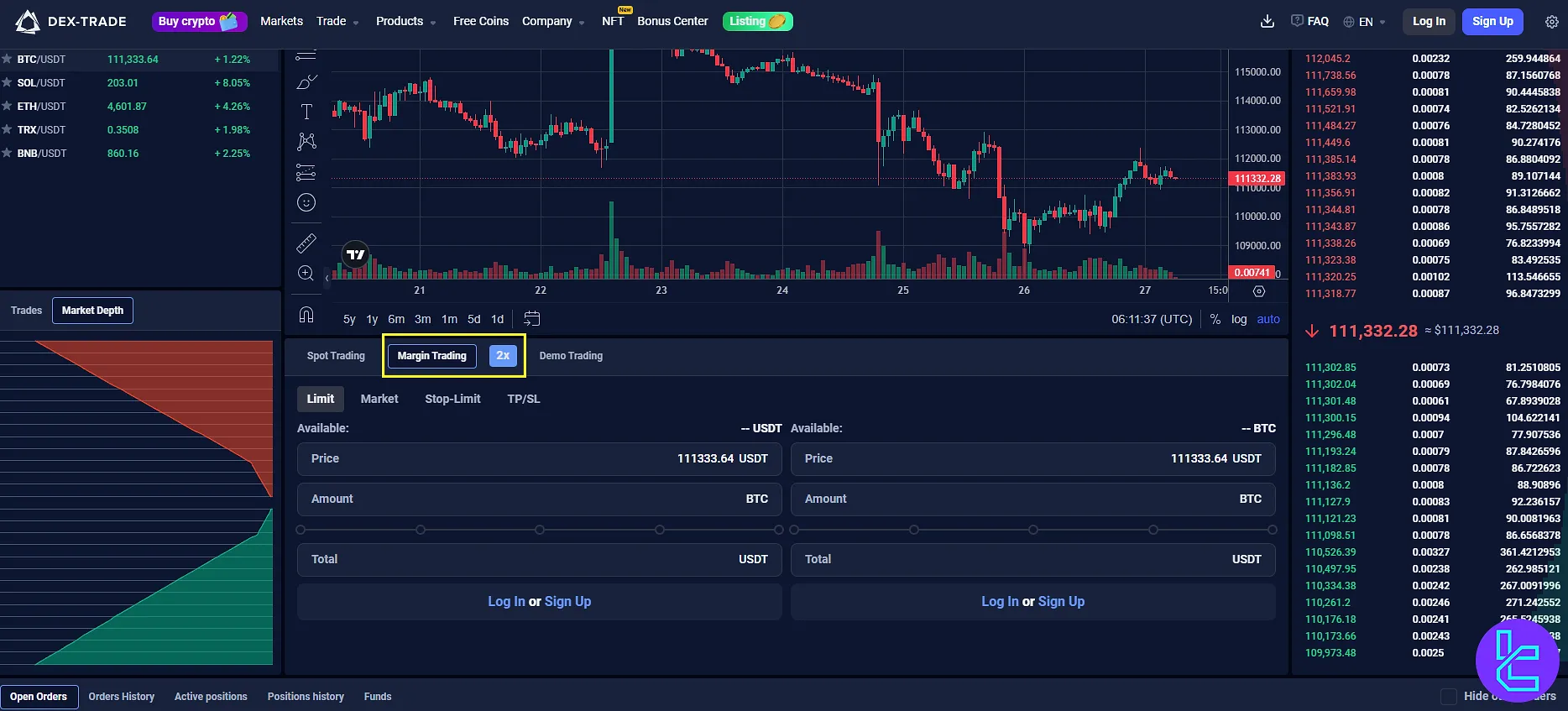Toggle percent scale on chart
Viewport: 1568px width, 711px height.
pyautogui.click(x=1215, y=319)
